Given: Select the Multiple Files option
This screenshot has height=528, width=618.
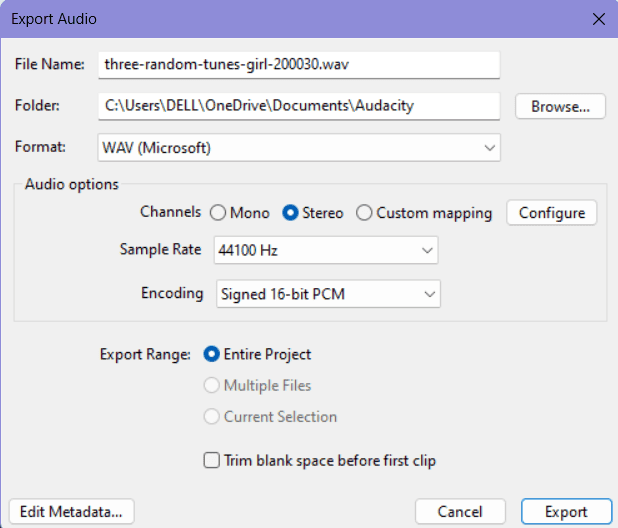Looking at the screenshot, I should pyautogui.click(x=212, y=385).
